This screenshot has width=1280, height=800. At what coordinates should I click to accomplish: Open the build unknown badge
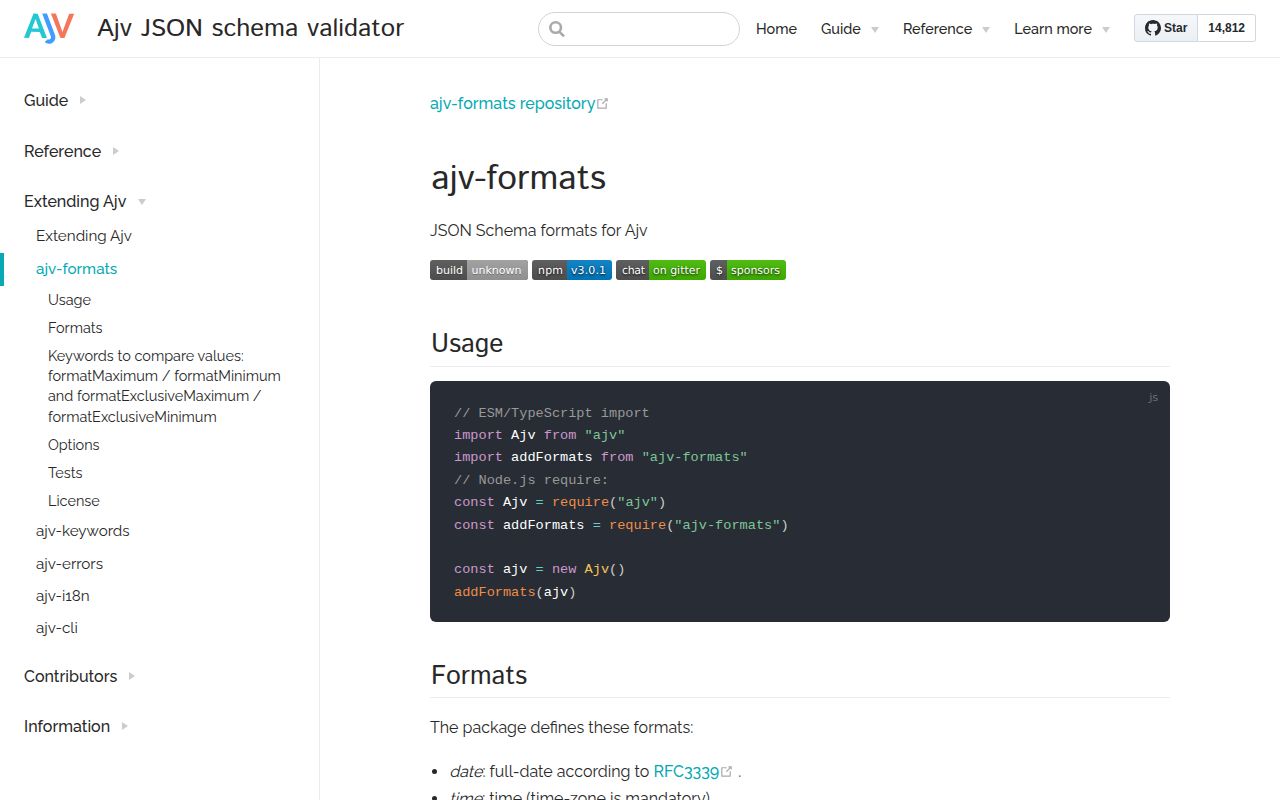click(x=479, y=270)
